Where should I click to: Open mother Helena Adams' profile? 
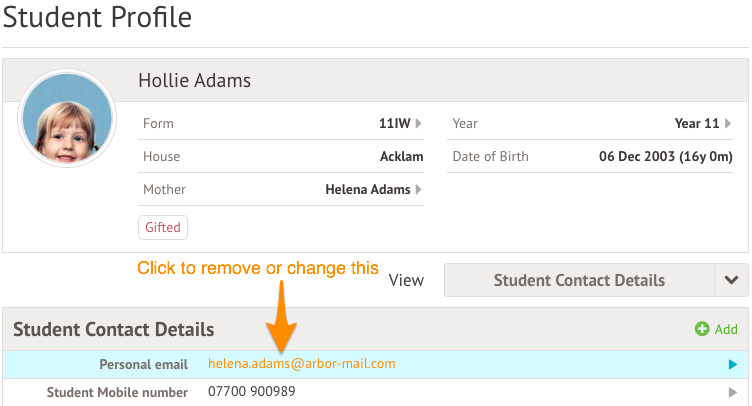(x=369, y=189)
